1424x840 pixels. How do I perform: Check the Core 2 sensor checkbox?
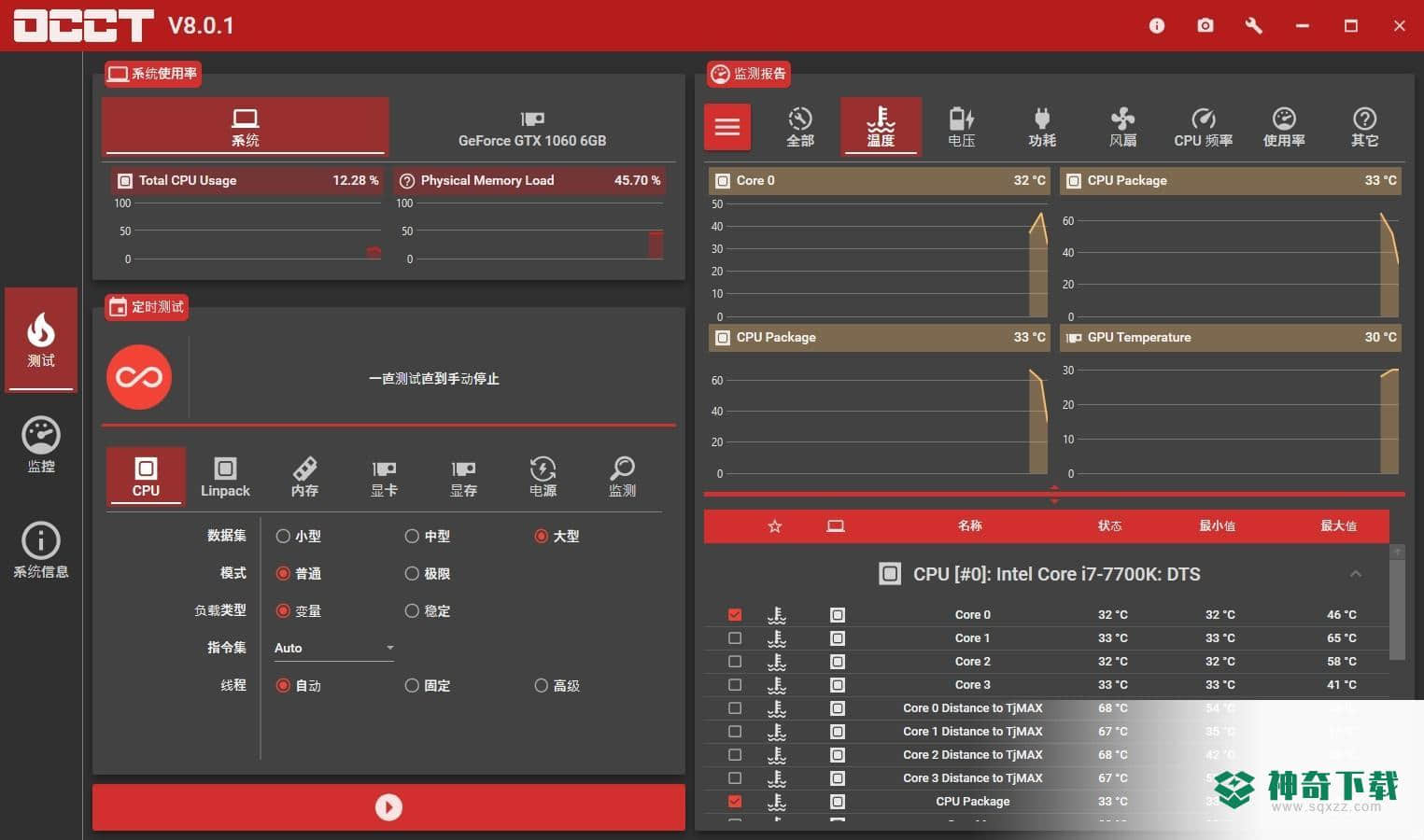735,661
